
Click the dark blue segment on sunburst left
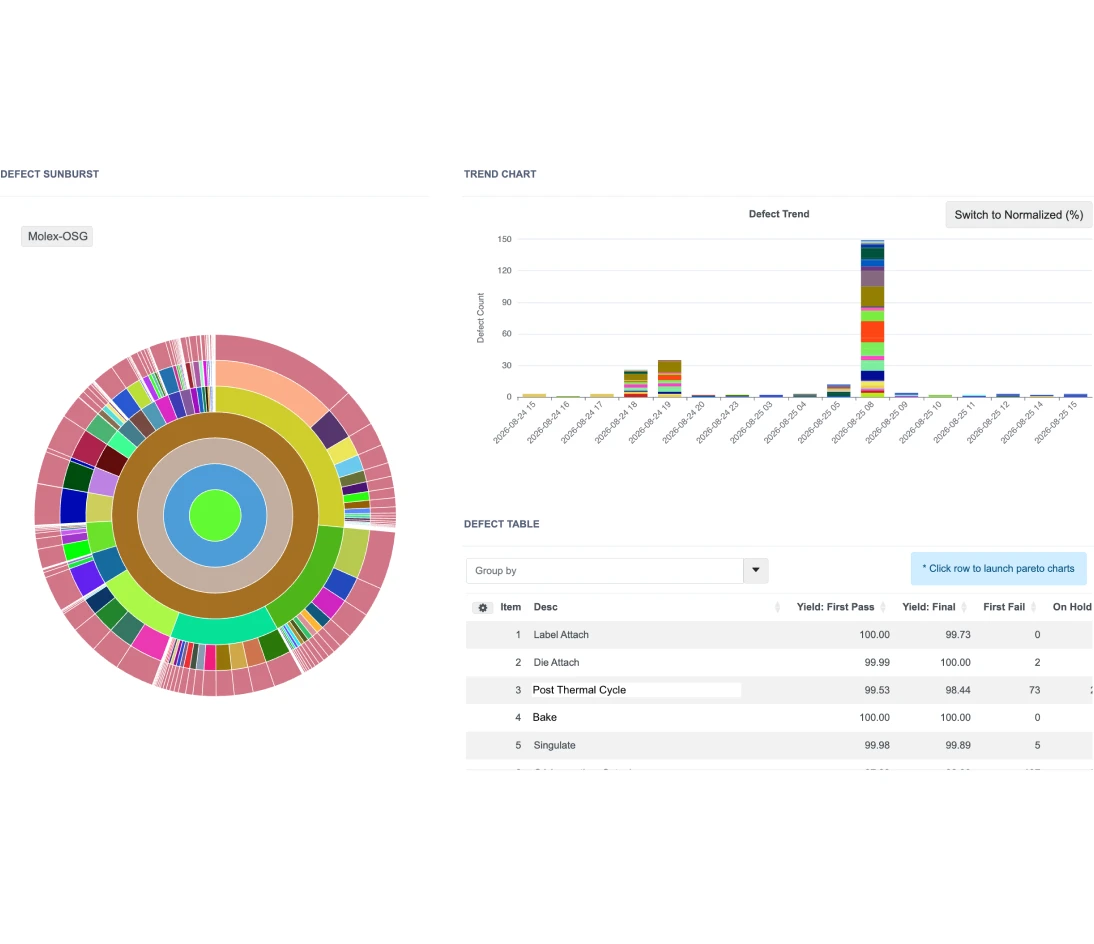(x=73, y=506)
